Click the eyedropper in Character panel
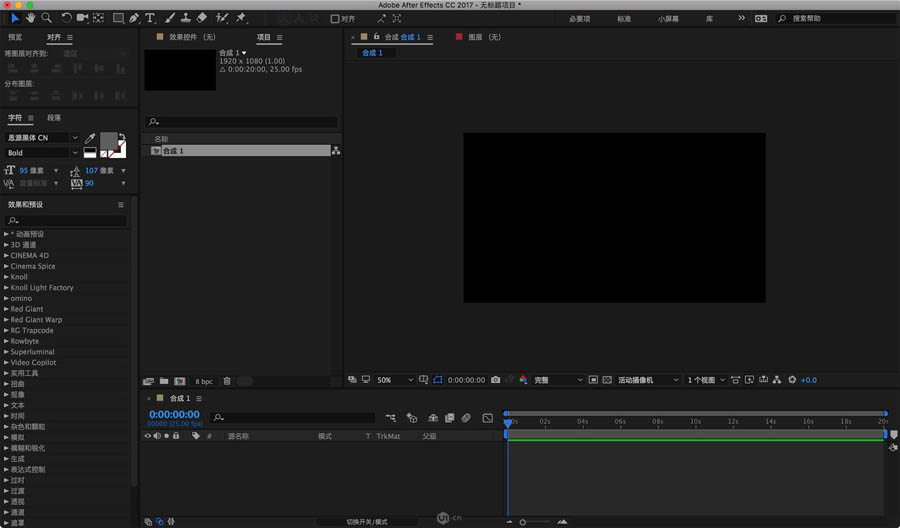900x528 pixels. (x=90, y=139)
